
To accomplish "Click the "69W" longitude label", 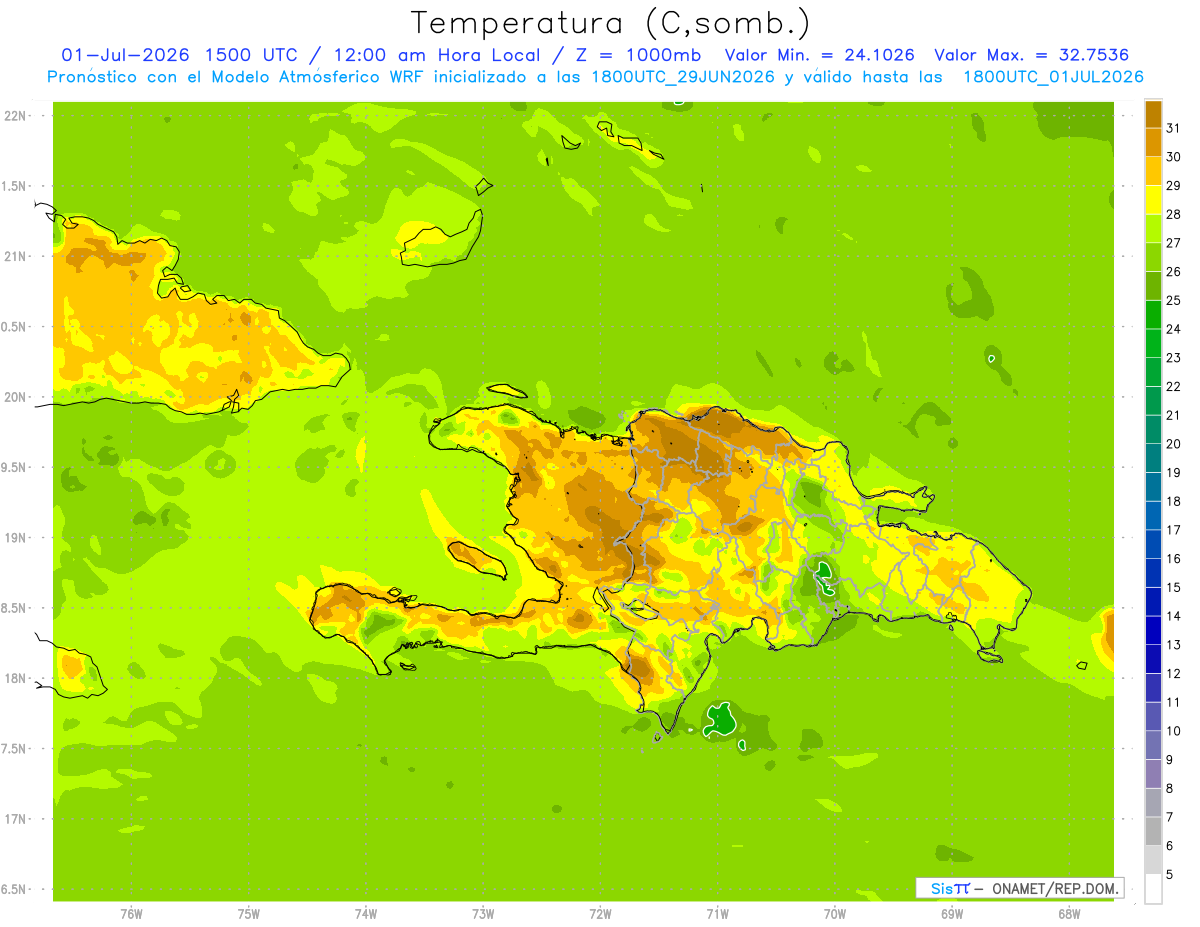I will [952, 914].
